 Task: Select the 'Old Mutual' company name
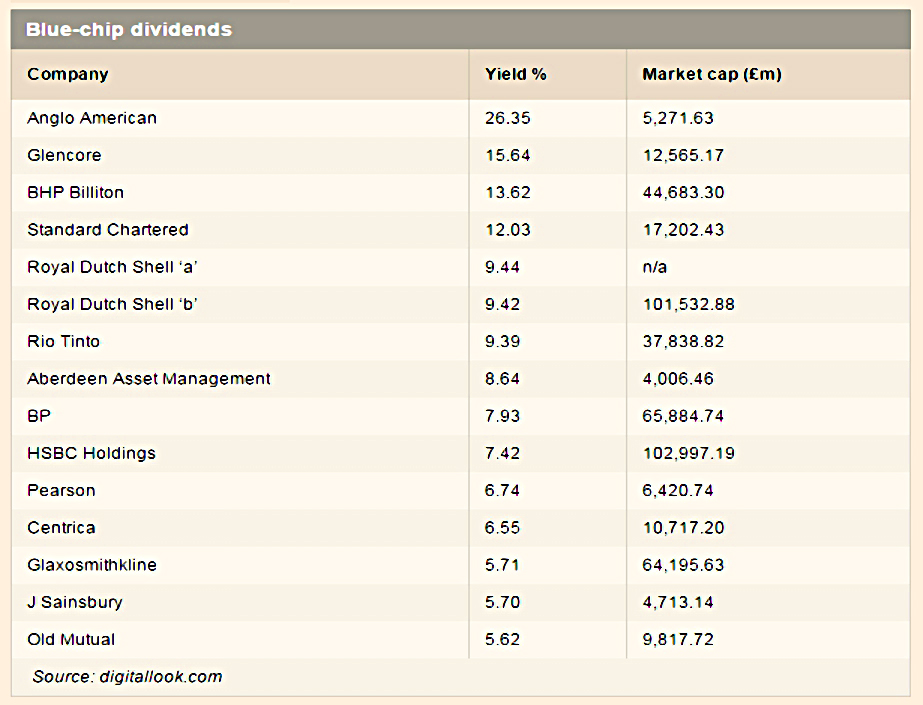(71, 639)
